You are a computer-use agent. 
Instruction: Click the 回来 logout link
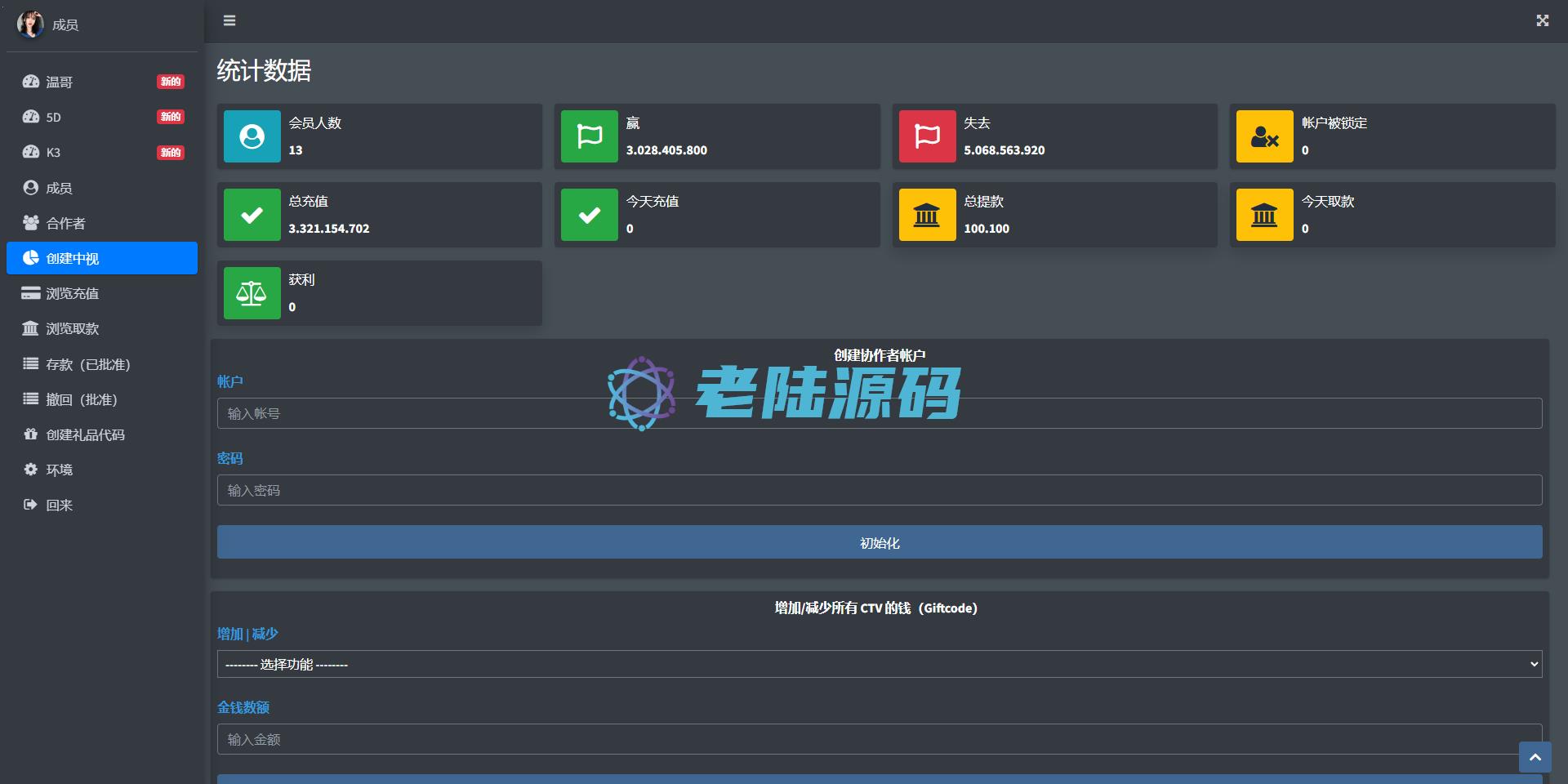(x=59, y=505)
